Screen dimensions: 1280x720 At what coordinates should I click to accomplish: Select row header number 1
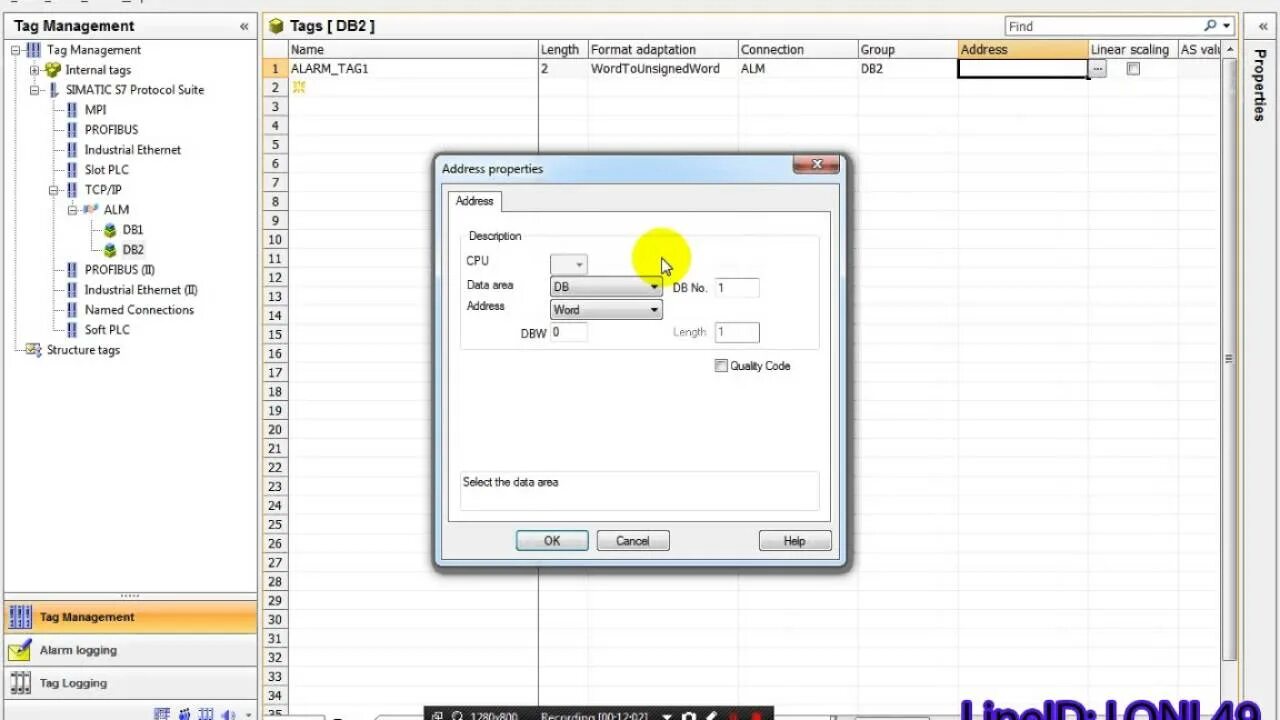(276, 69)
